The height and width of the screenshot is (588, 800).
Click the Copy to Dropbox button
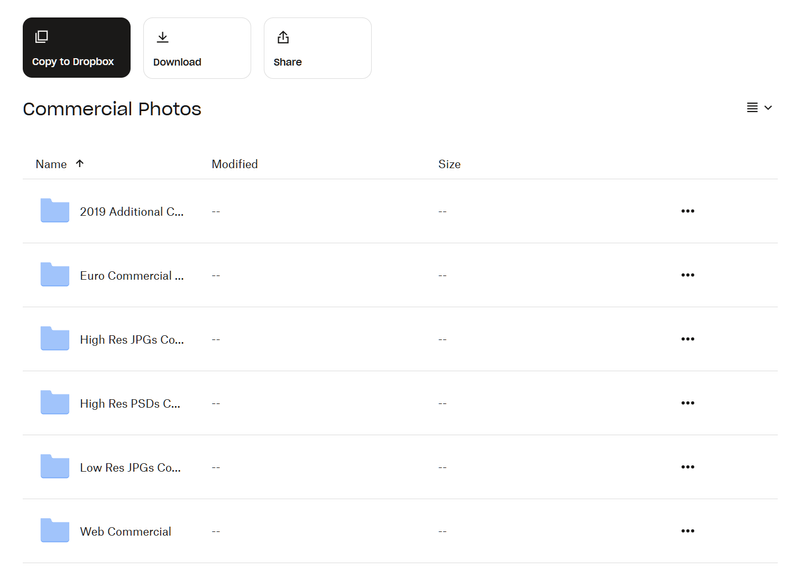click(76, 48)
